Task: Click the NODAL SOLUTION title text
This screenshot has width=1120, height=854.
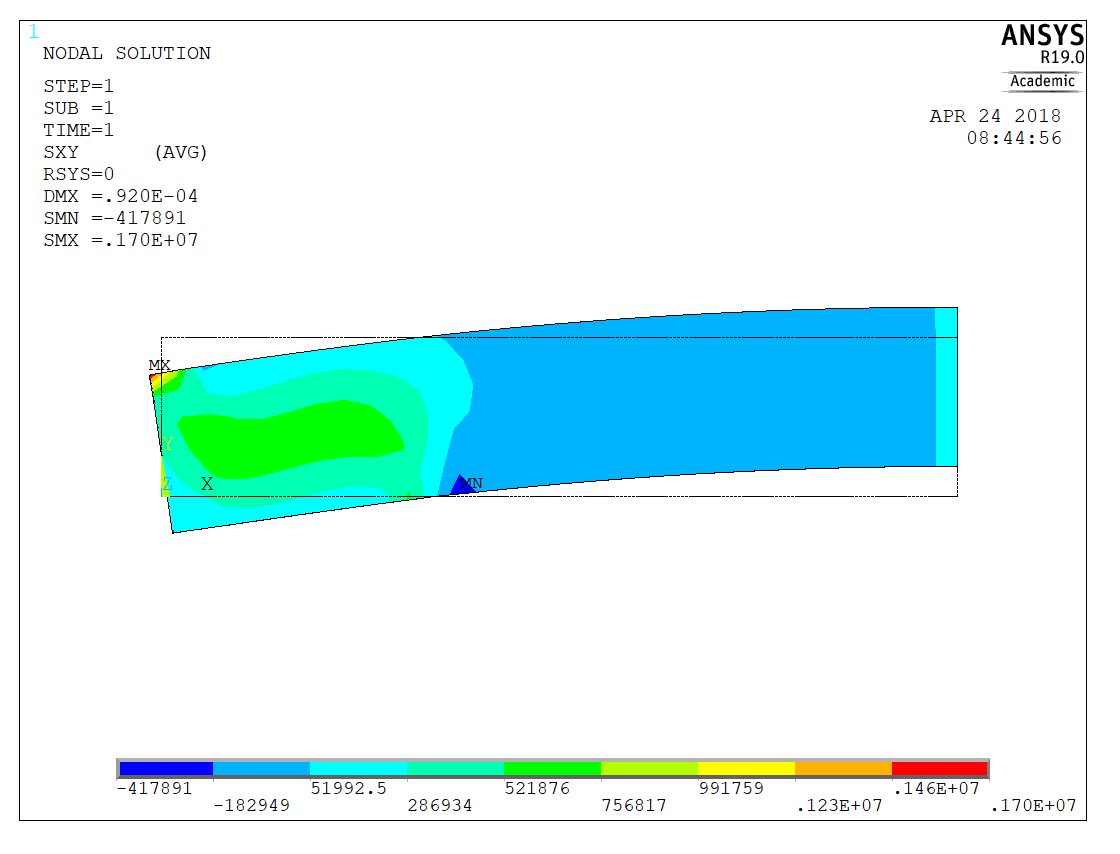Action: click(x=126, y=54)
